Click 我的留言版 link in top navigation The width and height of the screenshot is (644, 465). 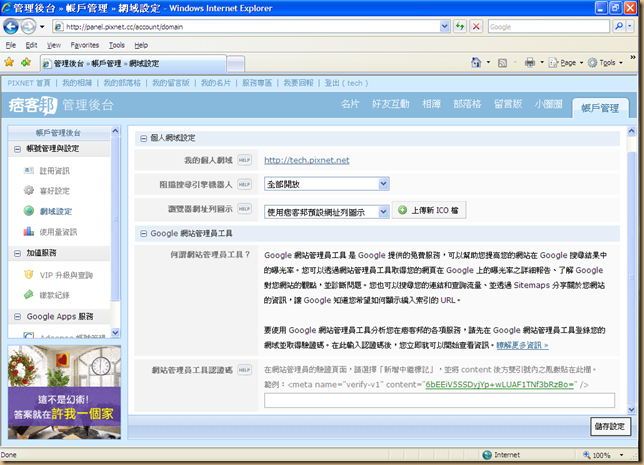(x=171, y=83)
